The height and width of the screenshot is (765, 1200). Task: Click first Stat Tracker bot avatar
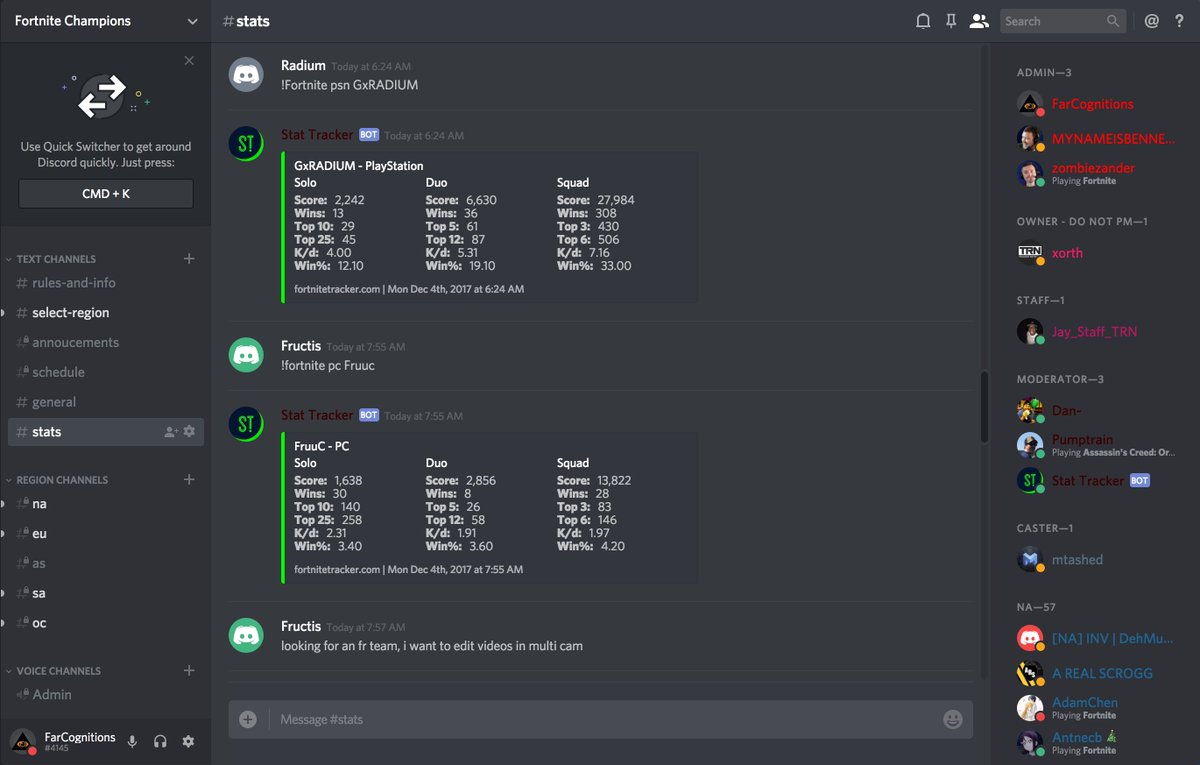tap(246, 144)
